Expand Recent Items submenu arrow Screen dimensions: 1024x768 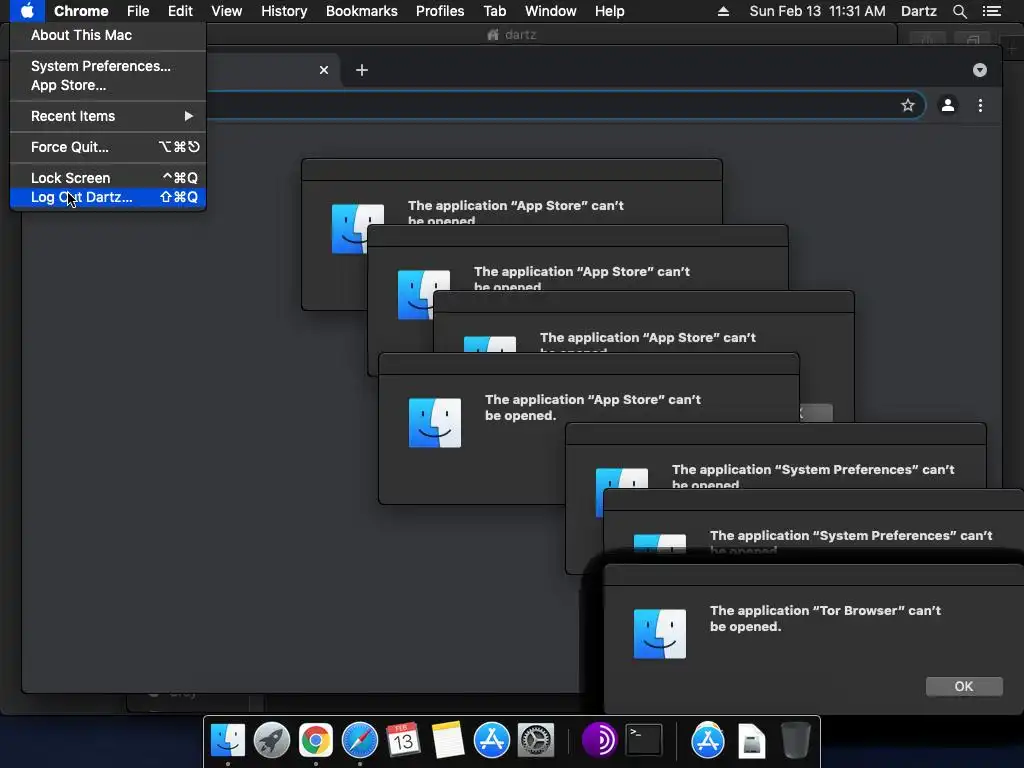[x=189, y=116]
